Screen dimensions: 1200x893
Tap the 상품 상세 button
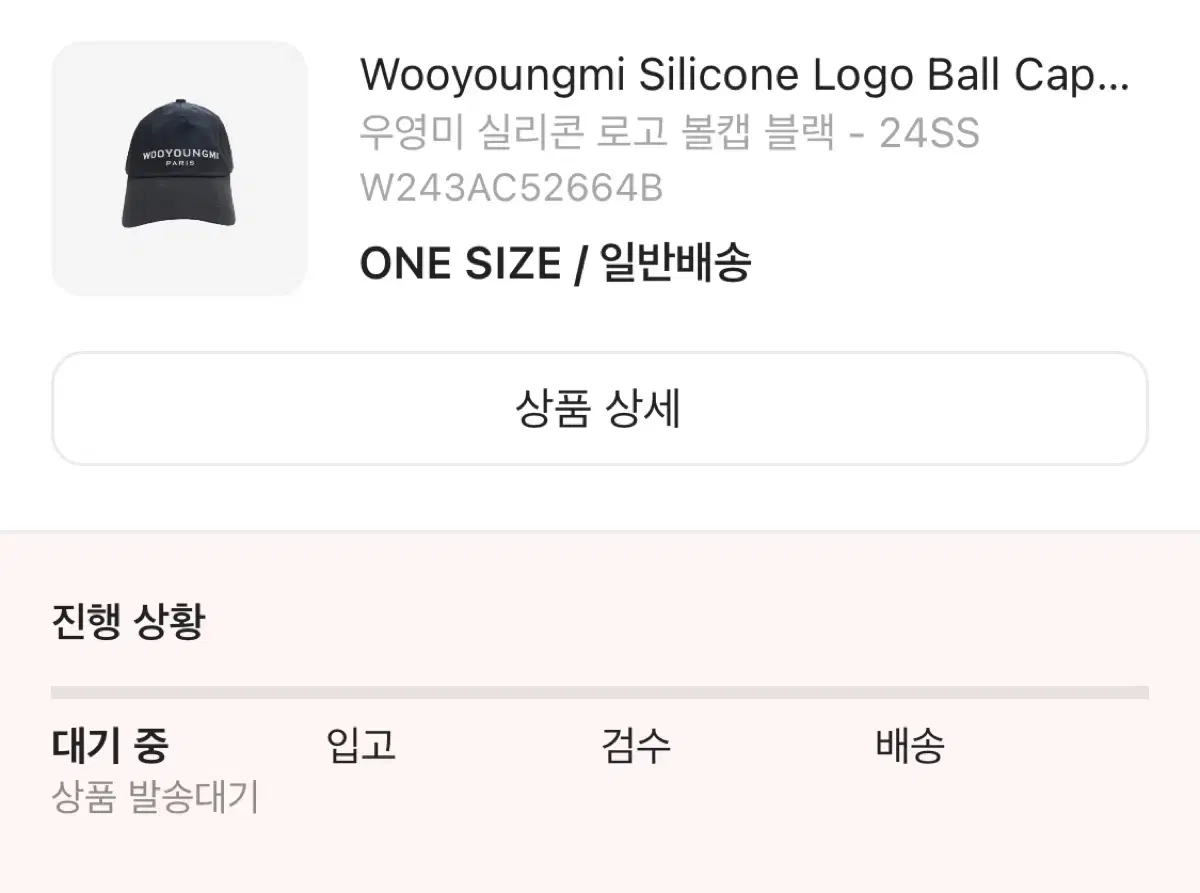click(x=600, y=409)
